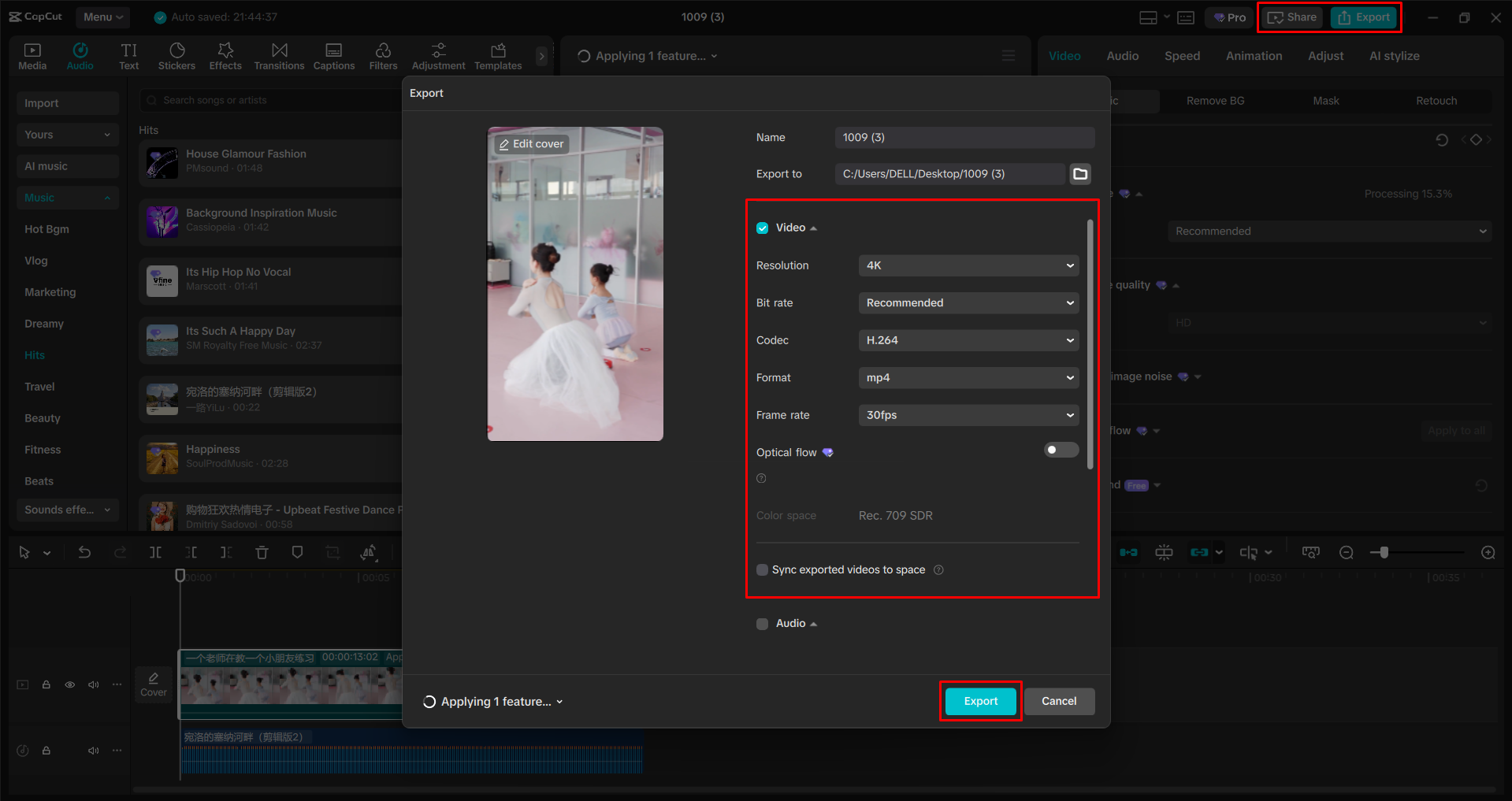Uncheck the Video export checkbox

(x=762, y=227)
